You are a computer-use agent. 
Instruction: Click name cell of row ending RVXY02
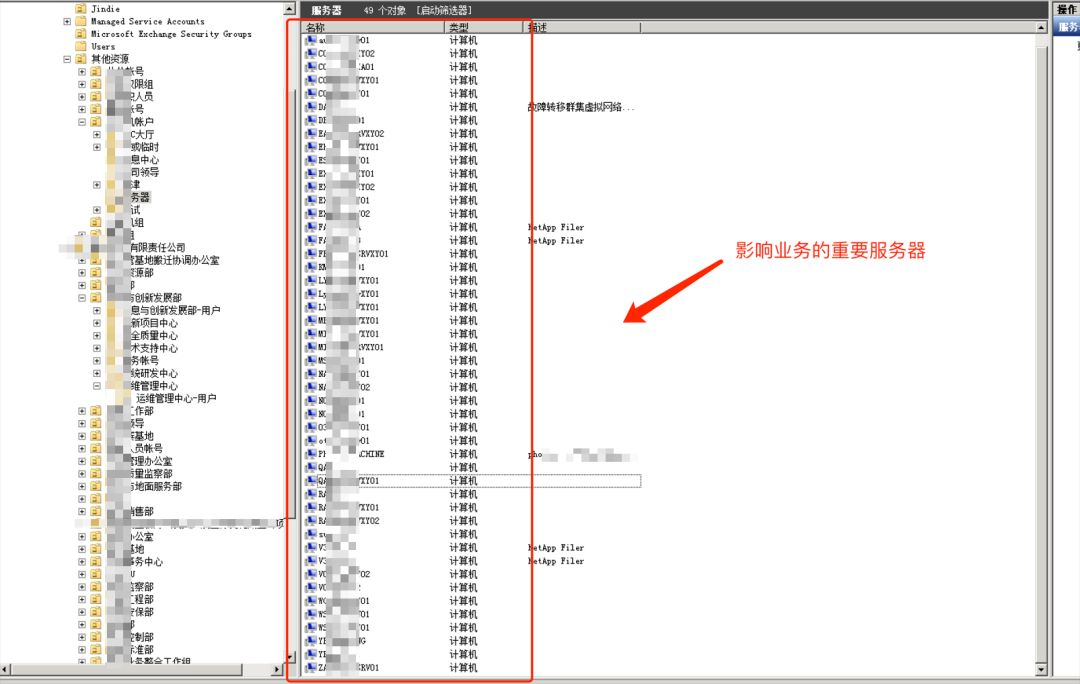(351, 134)
